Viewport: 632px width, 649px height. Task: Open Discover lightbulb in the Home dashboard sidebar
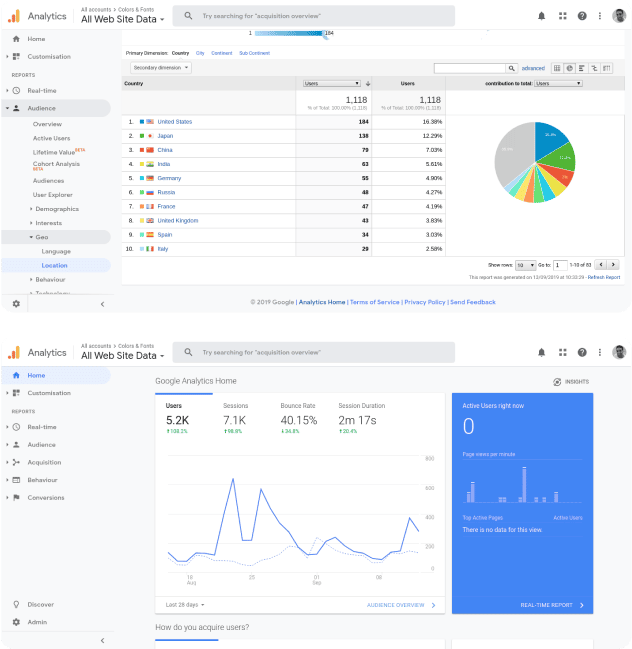[x=16, y=604]
